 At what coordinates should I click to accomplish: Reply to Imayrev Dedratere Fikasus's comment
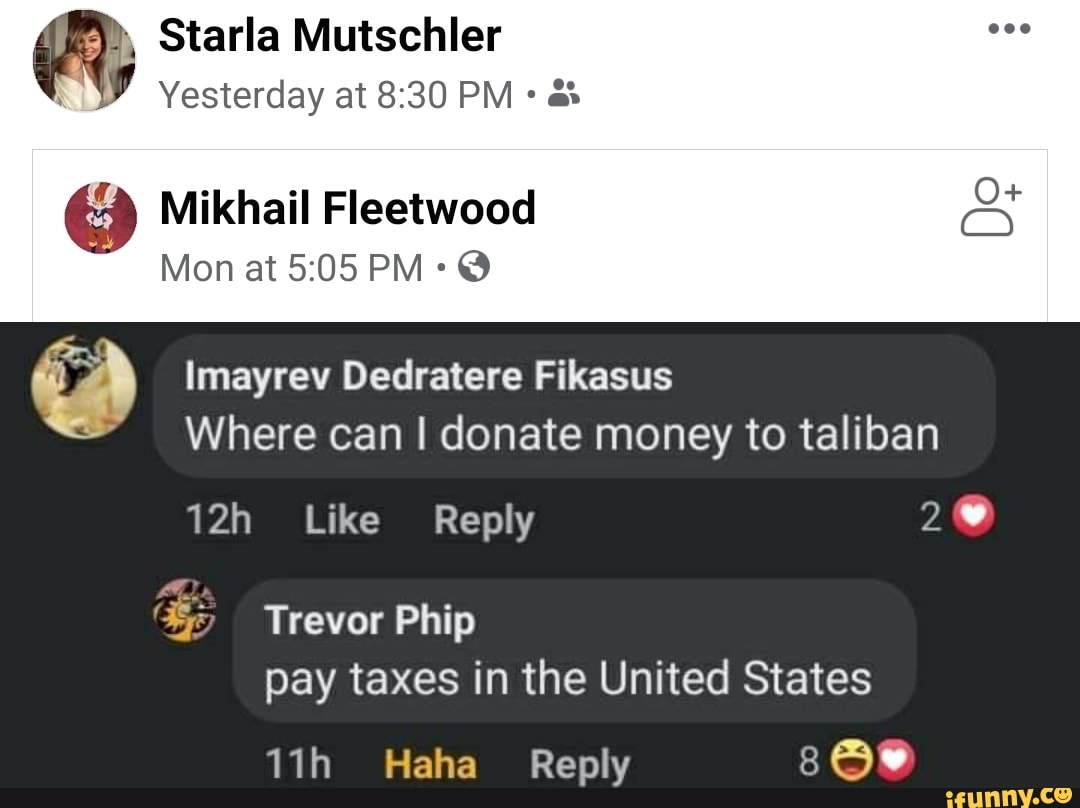coord(483,519)
